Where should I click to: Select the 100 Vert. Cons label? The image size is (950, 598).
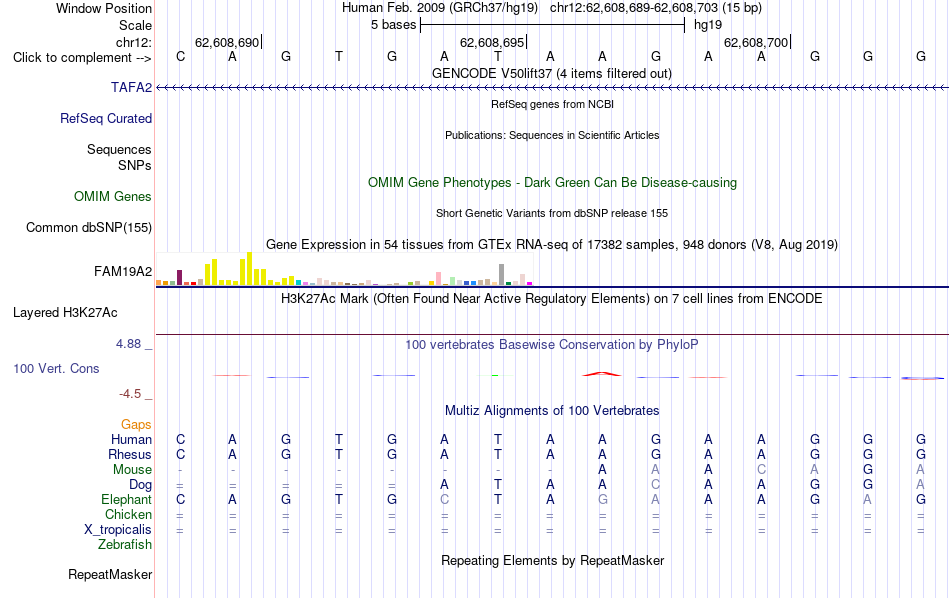[56, 368]
